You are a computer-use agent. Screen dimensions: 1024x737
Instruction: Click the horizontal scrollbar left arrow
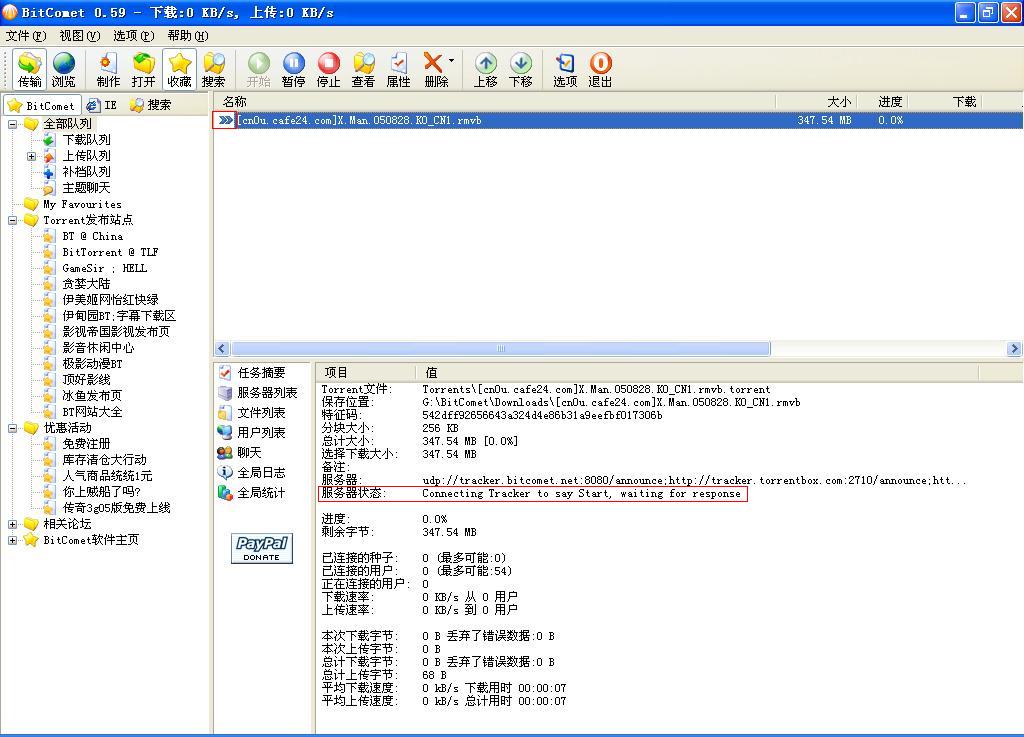pos(222,349)
